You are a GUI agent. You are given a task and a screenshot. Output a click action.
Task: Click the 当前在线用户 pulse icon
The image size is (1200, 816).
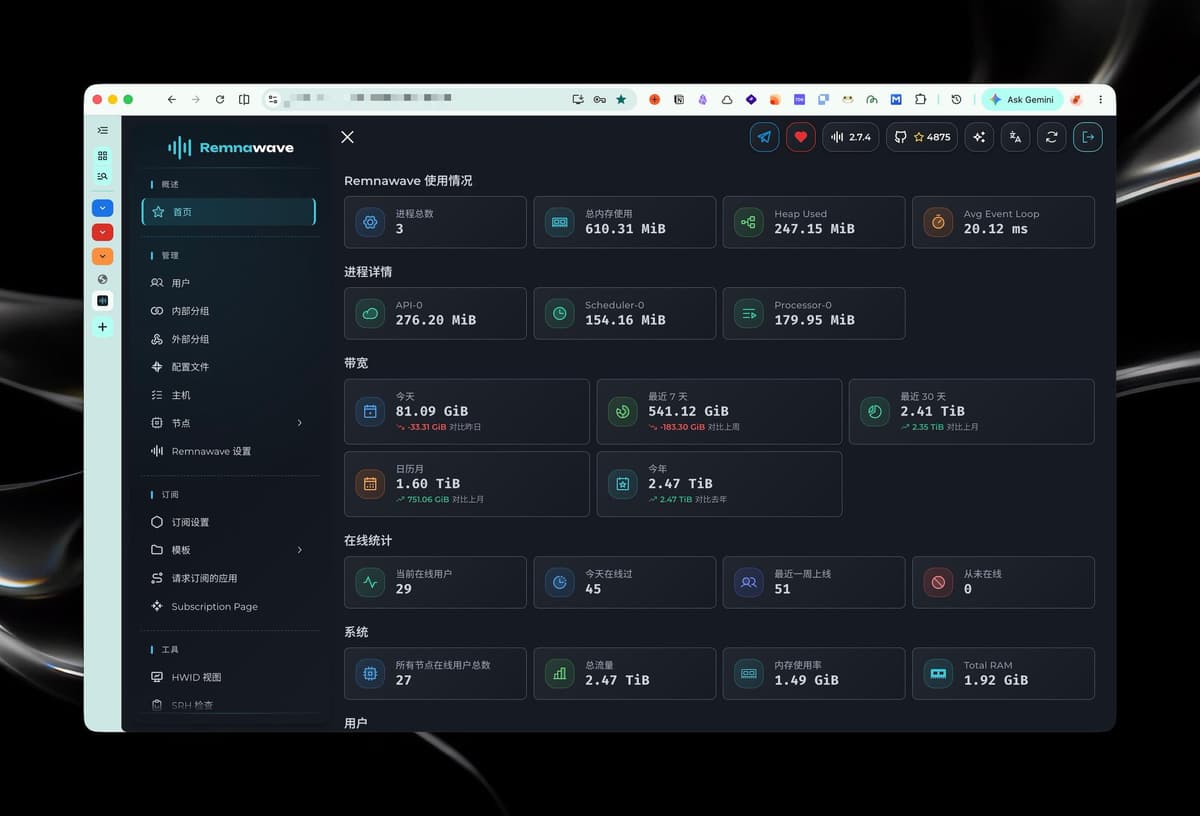click(370, 582)
